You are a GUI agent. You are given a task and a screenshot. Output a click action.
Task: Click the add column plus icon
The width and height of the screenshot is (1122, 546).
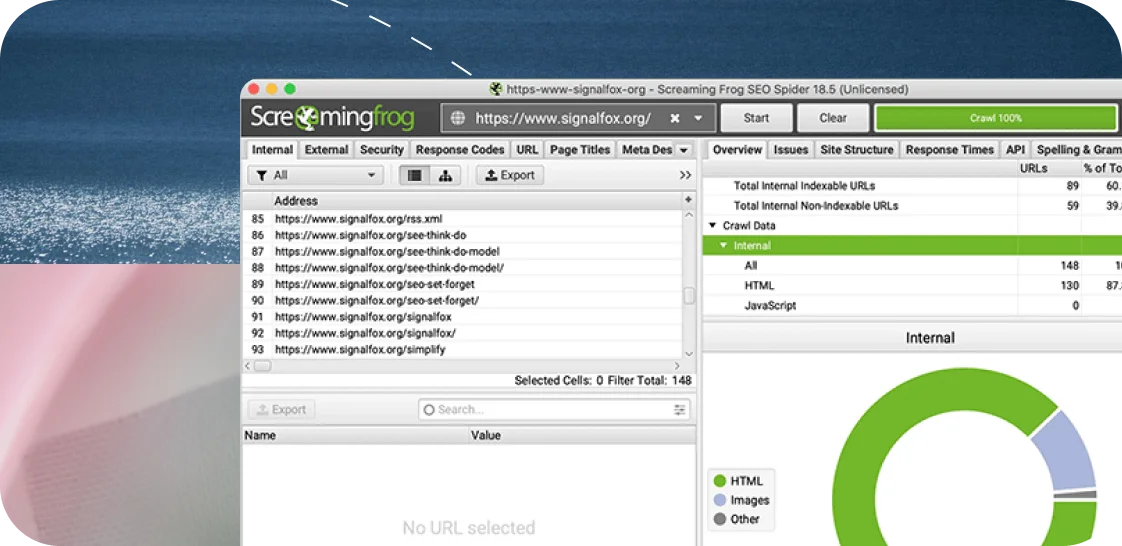click(688, 200)
